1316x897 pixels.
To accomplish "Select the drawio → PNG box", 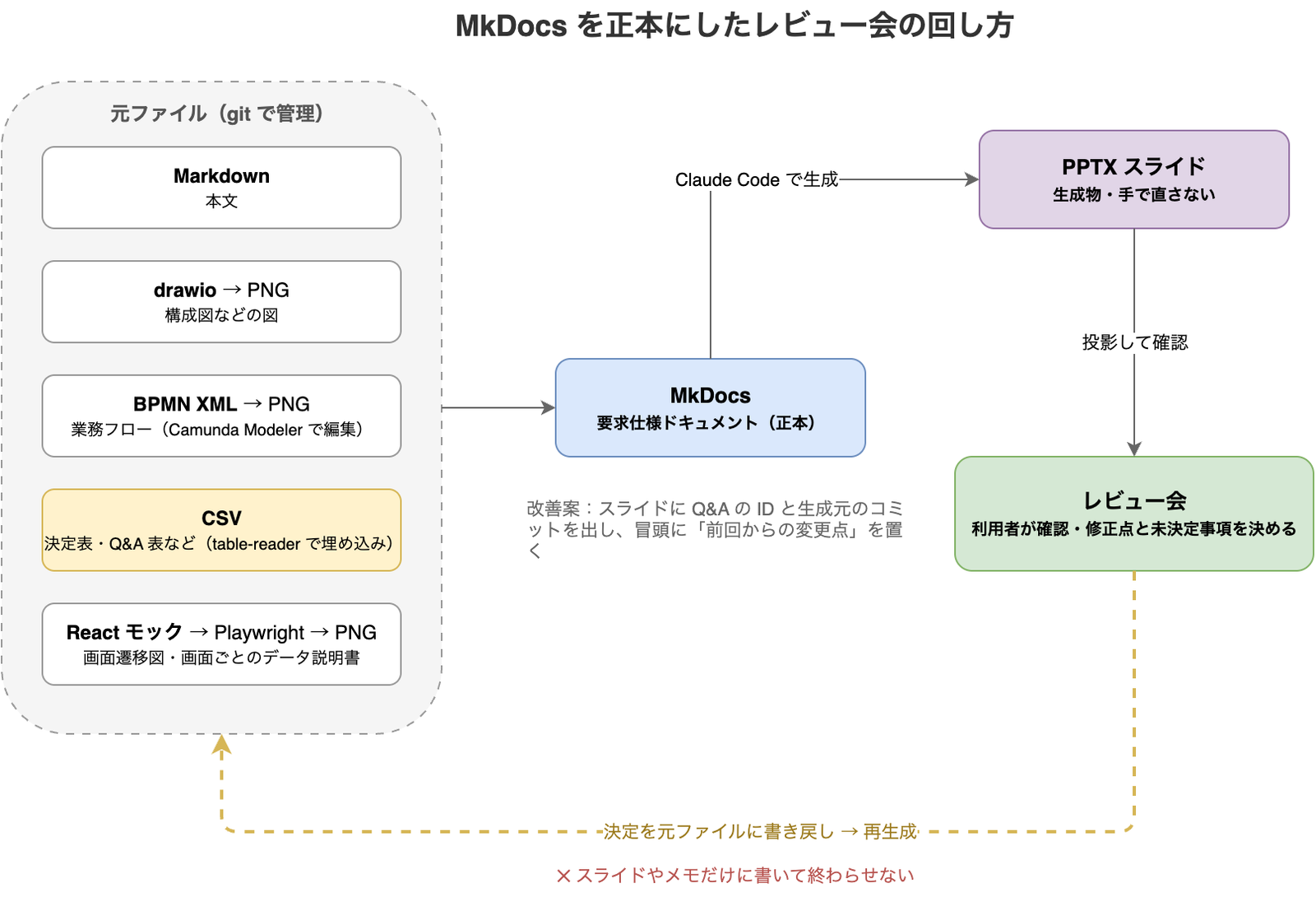I will pos(221,302).
